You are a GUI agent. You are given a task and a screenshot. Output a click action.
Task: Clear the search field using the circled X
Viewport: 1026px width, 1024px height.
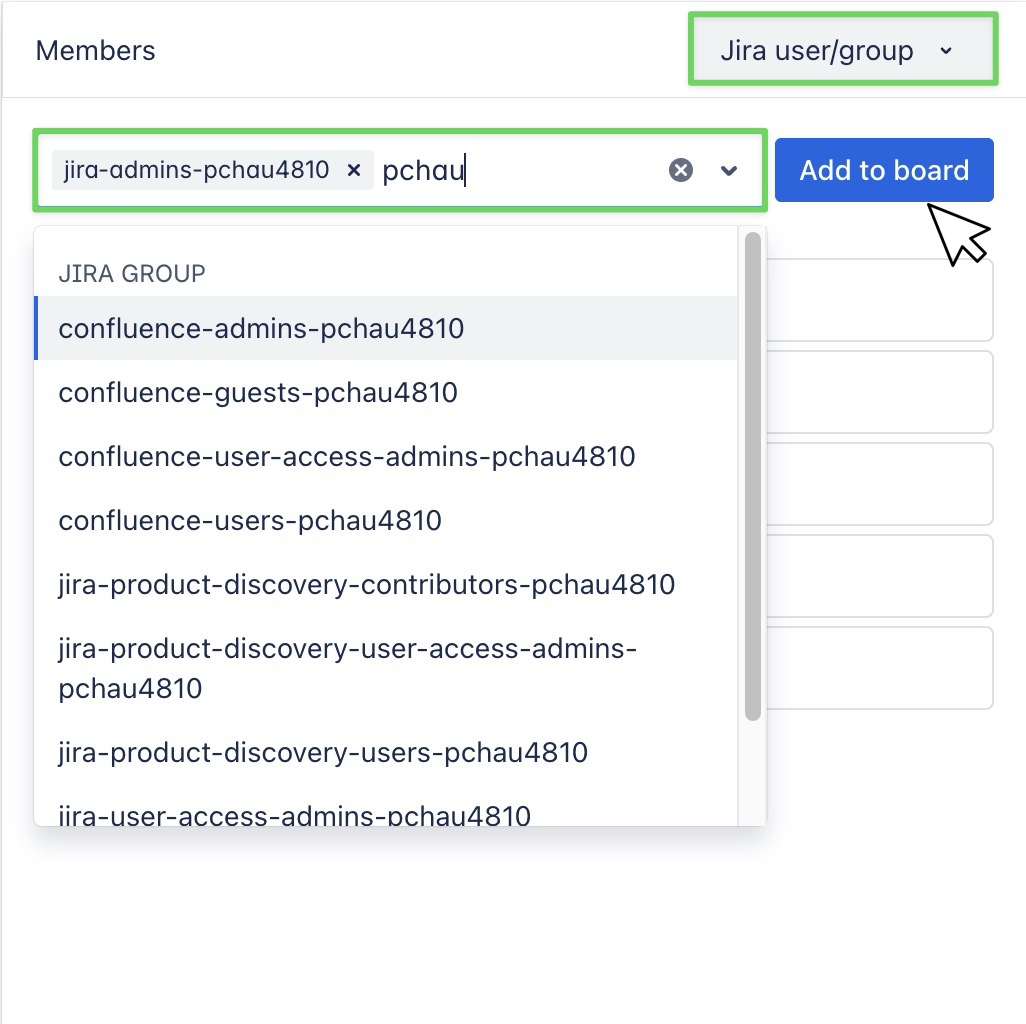coord(681,169)
